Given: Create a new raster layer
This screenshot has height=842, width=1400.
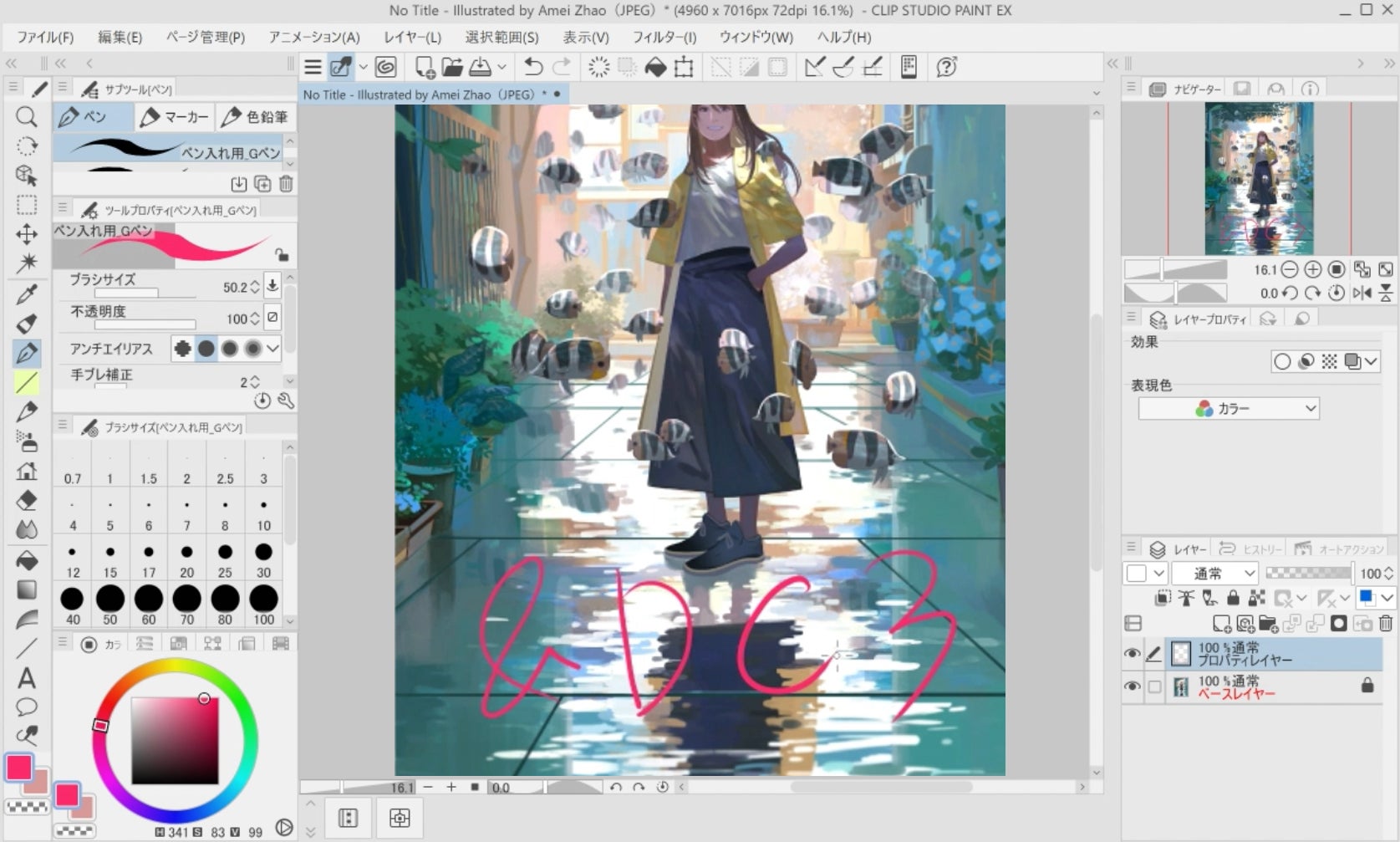Looking at the screenshot, I should tap(1222, 623).
